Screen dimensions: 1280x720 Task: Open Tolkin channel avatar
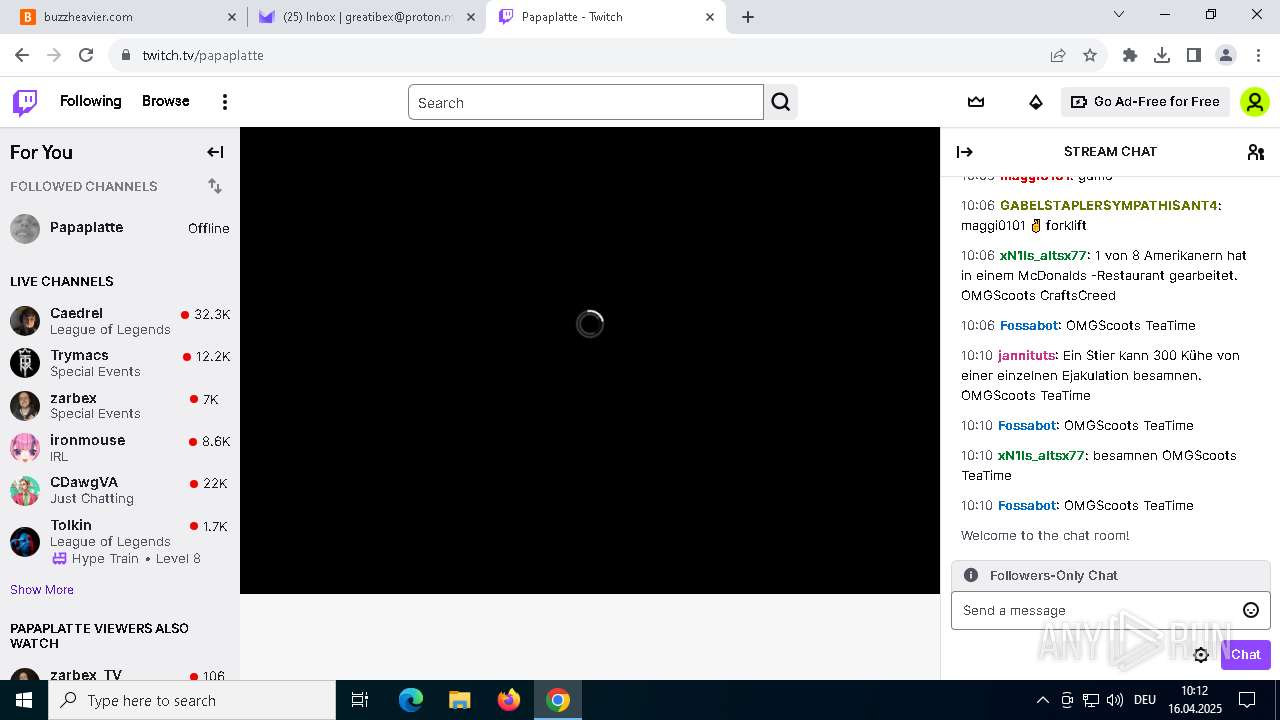pyautogui.click(x=25, y=541)
